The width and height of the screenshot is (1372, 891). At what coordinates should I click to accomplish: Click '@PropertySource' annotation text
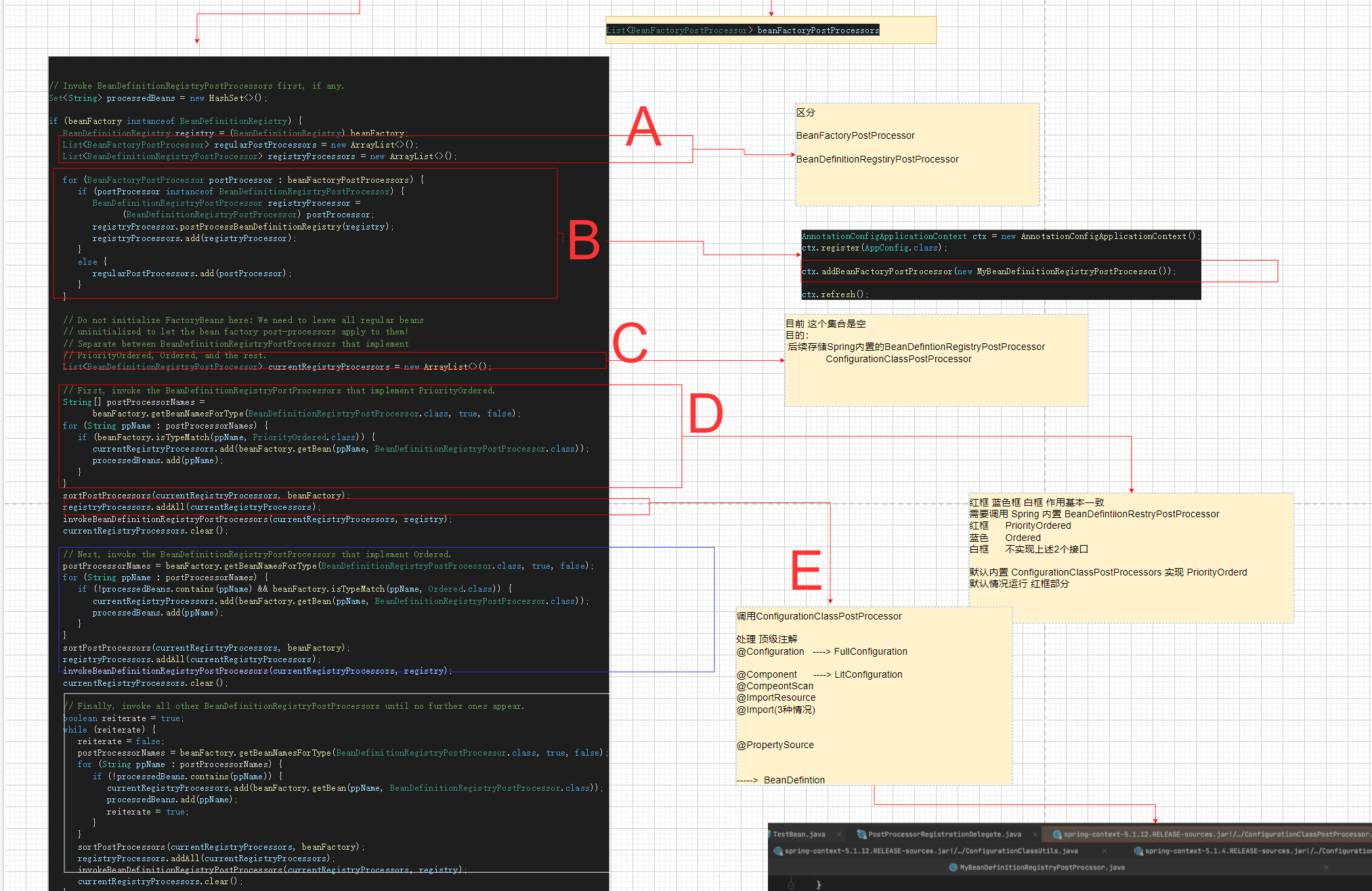[x=775, y=745]
